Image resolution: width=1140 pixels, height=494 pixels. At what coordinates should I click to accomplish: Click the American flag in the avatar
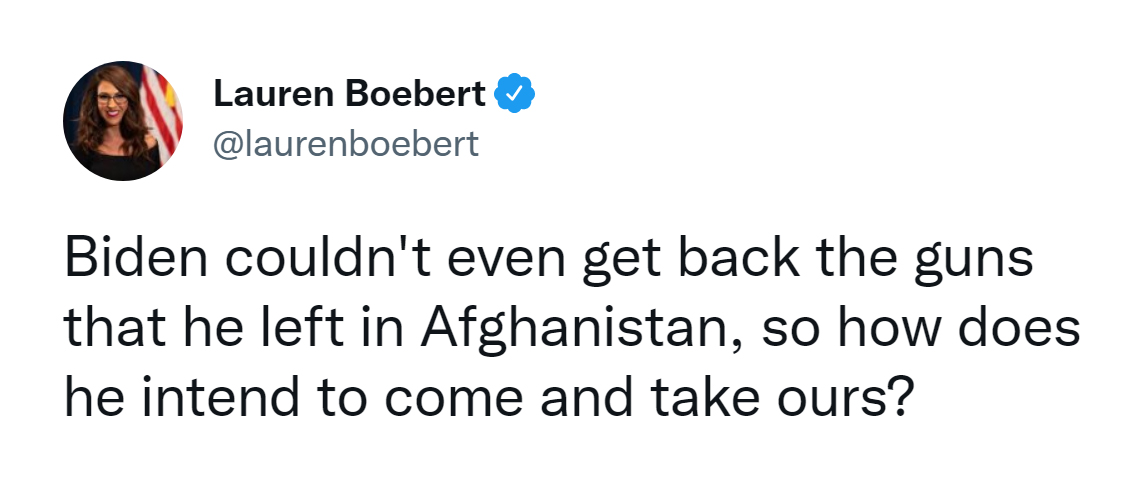click(160, 109)
